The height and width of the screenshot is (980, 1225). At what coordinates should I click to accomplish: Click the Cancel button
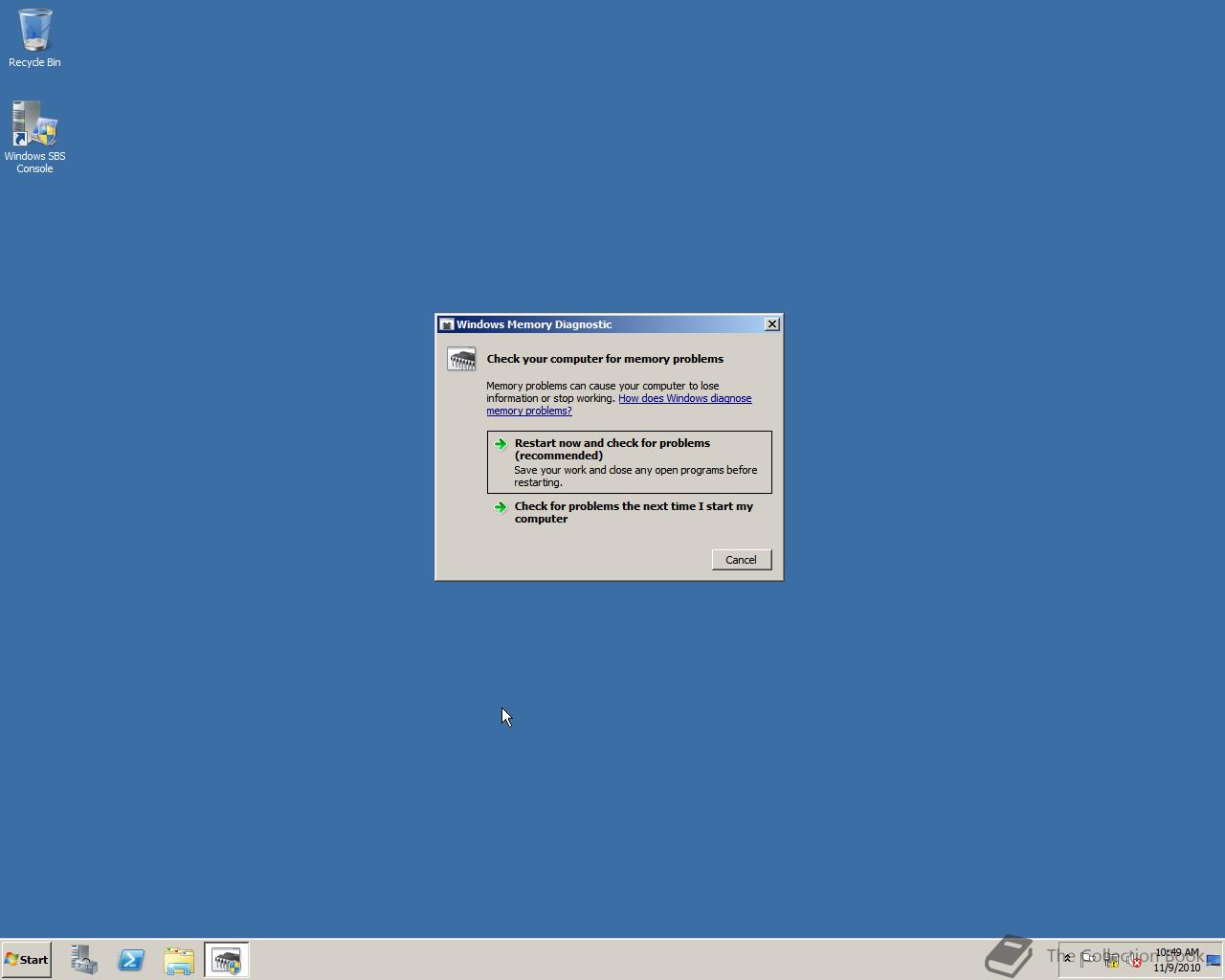click(742, 560)
